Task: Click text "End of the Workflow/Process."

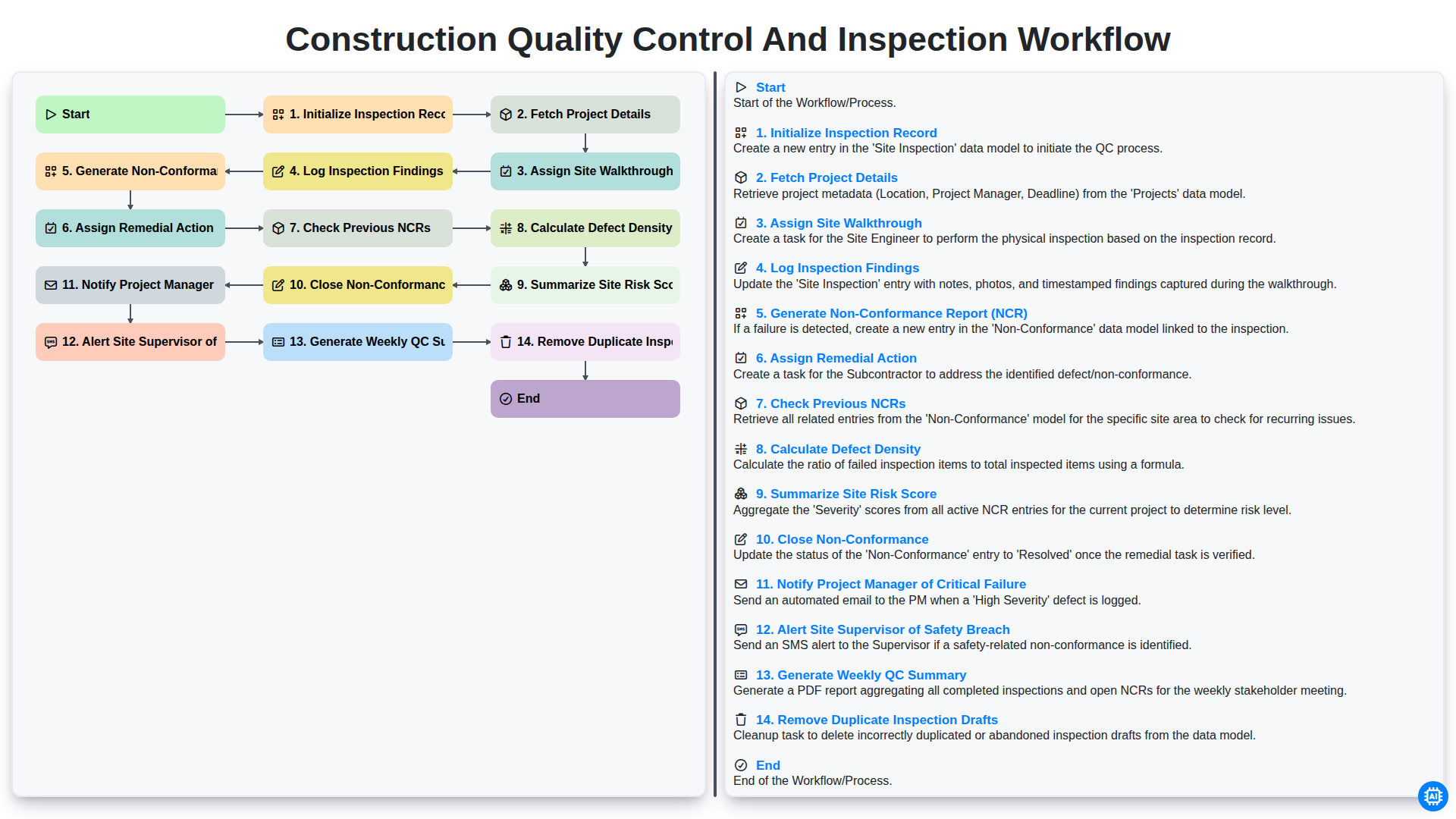Action: pos(812,781)
